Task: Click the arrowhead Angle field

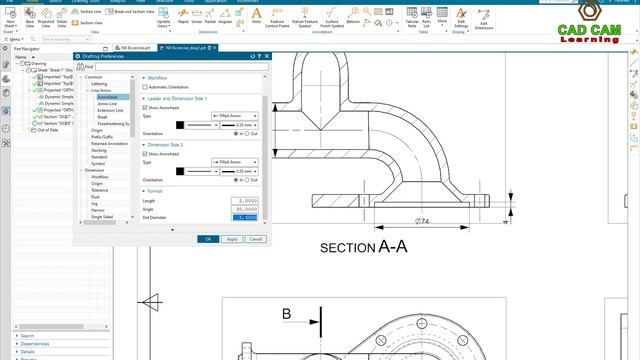Action: coord(244,209)
